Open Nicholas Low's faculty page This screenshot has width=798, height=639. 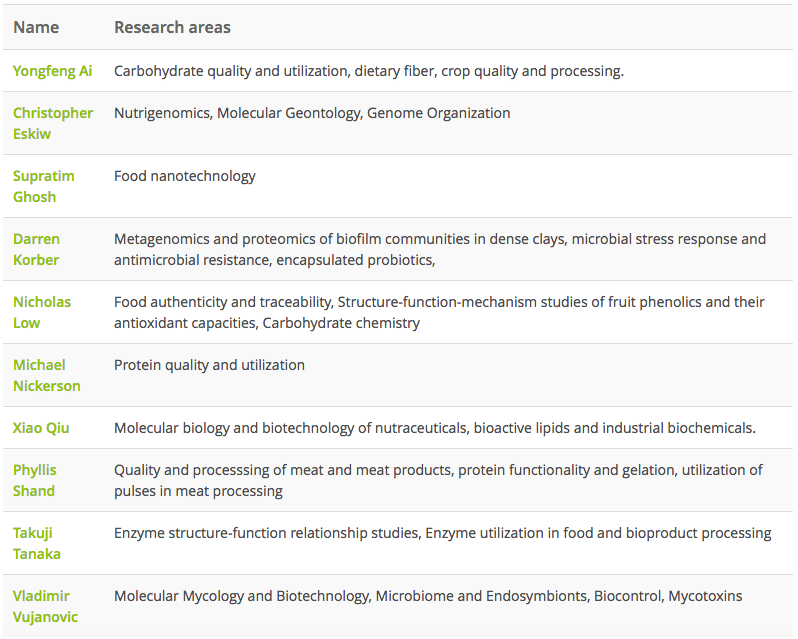42,312
